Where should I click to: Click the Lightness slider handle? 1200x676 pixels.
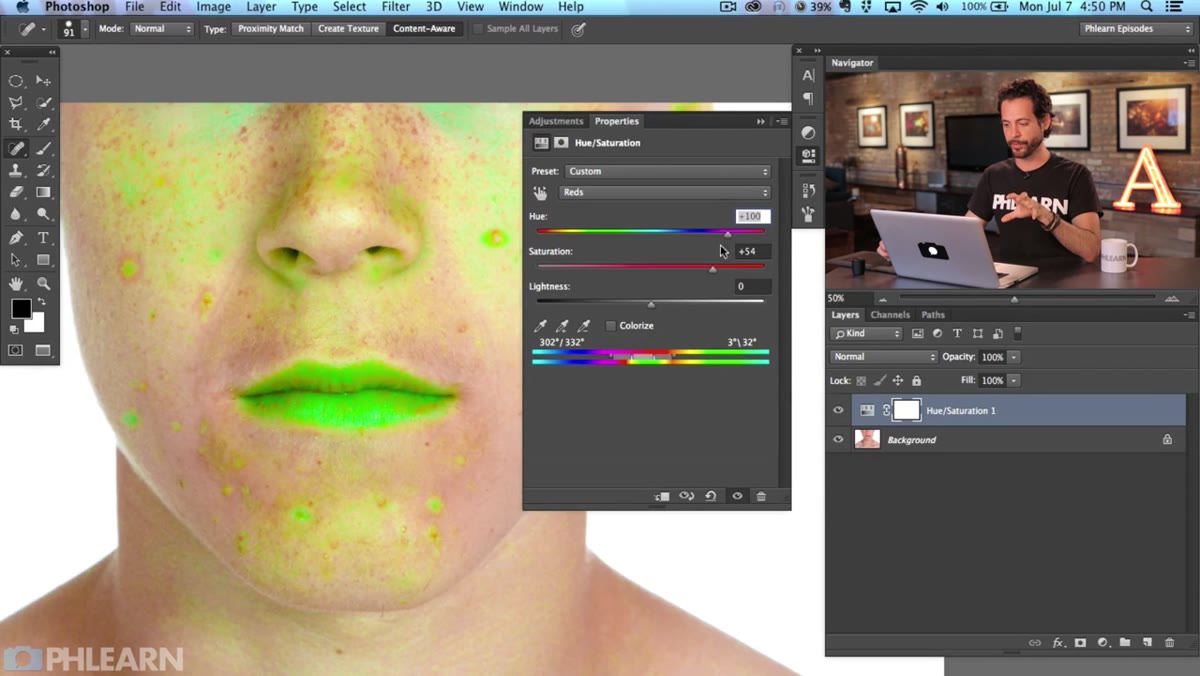651,304
